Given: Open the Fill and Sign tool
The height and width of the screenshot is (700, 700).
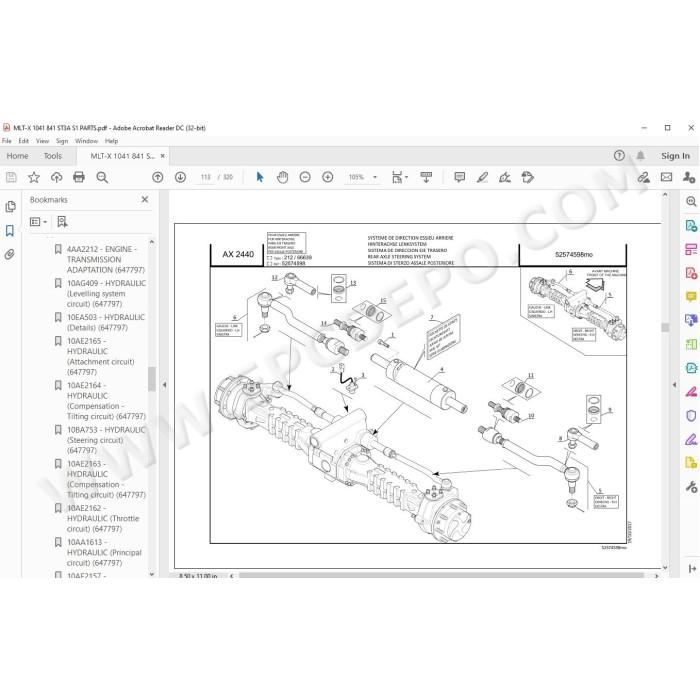Looking at the screenshot, I should 505,177.
